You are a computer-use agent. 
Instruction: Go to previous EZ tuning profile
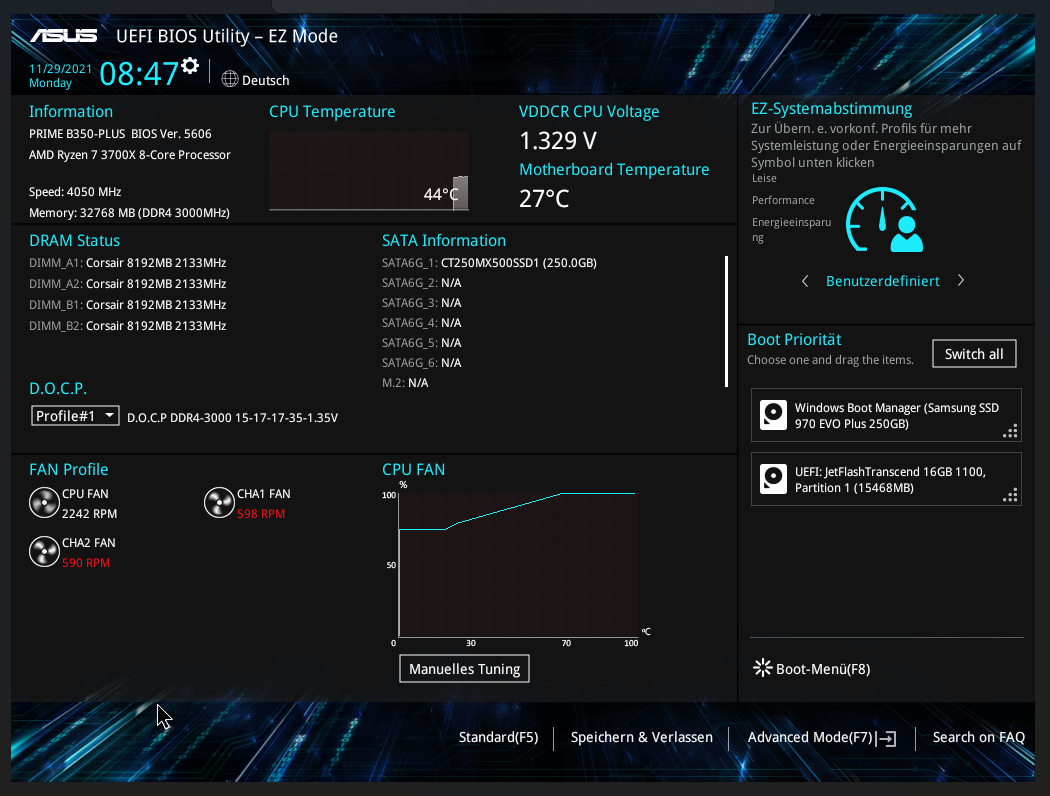[x=805, y=281]
